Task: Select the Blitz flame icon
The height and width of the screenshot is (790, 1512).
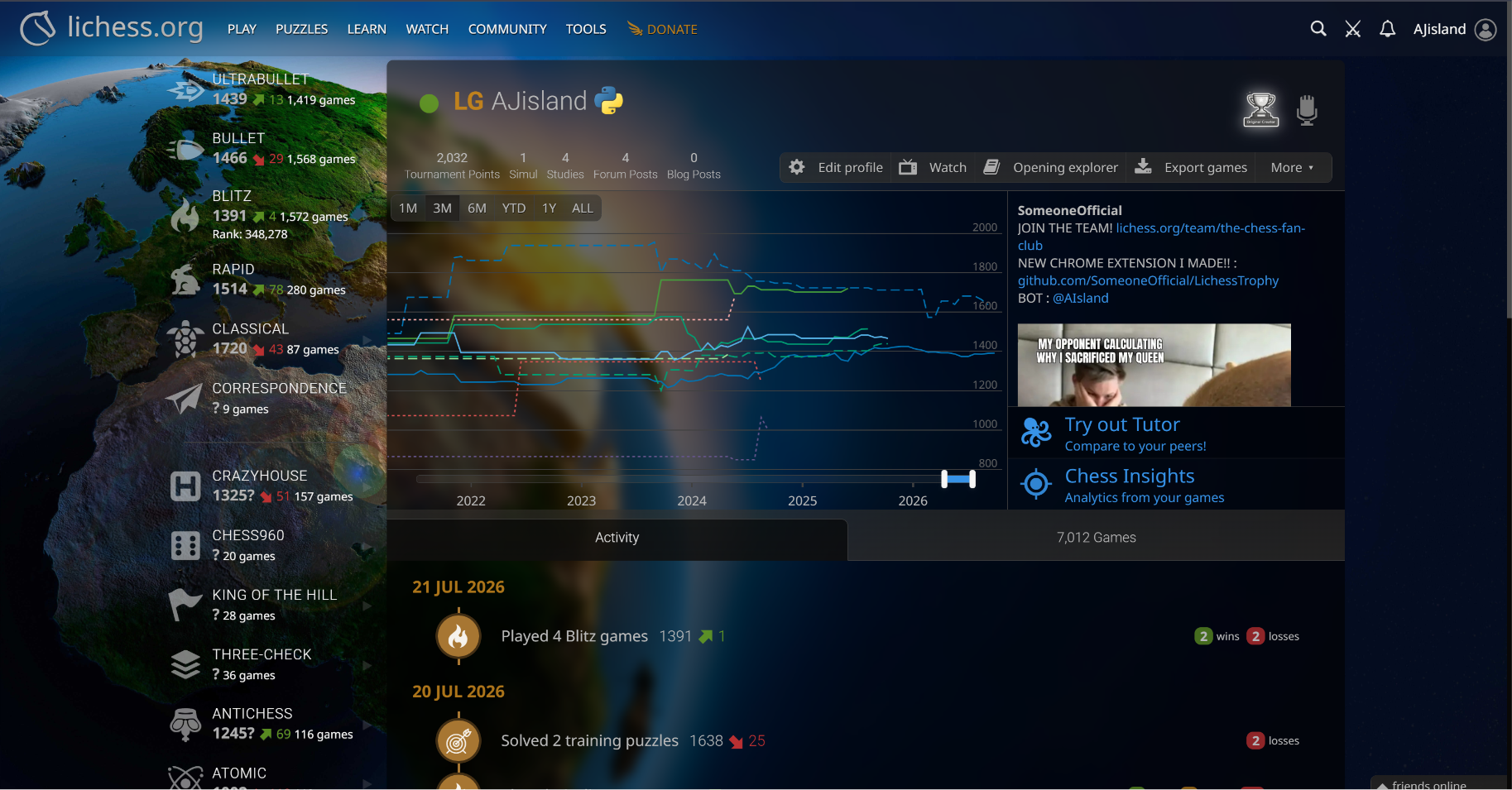Action: pyautogui.click(x=185, y=214)
